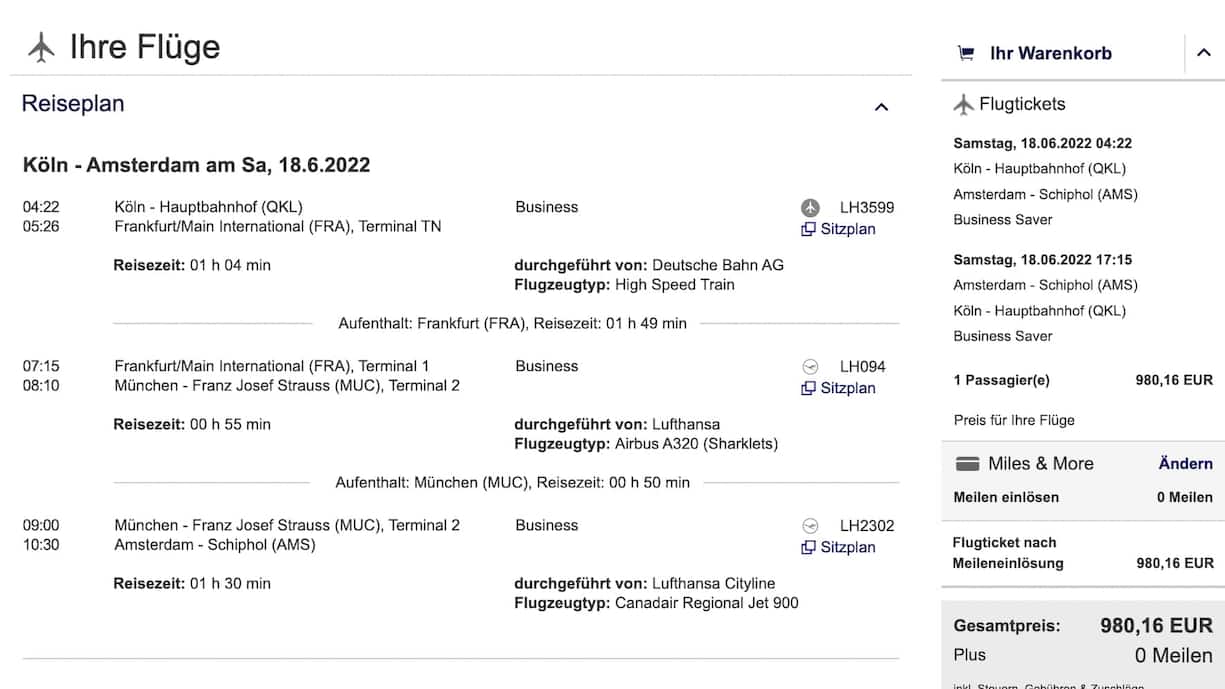1225x689 pixels.
Task: Click the flight number LH3599
Action: 866,208
